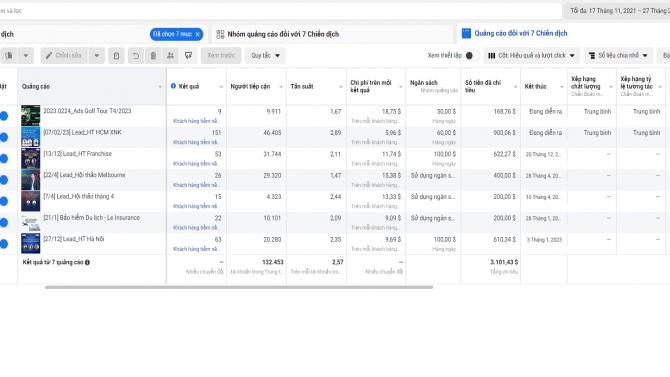Sort by Xếp hạng chất lượng column
Viewport: 670px width, 377px height.
click(x=592, y=86)
